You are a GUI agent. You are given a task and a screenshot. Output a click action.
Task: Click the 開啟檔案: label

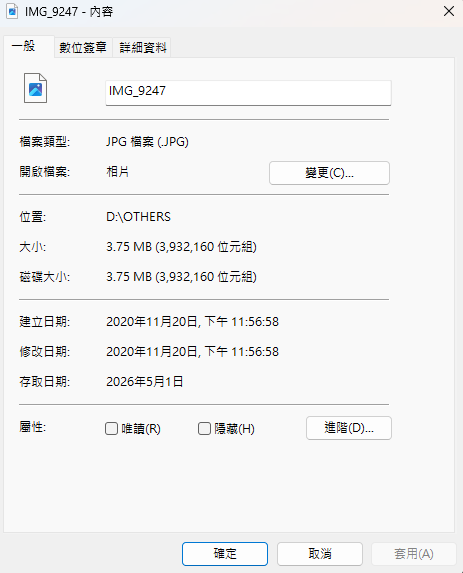(x=45, y=171)
